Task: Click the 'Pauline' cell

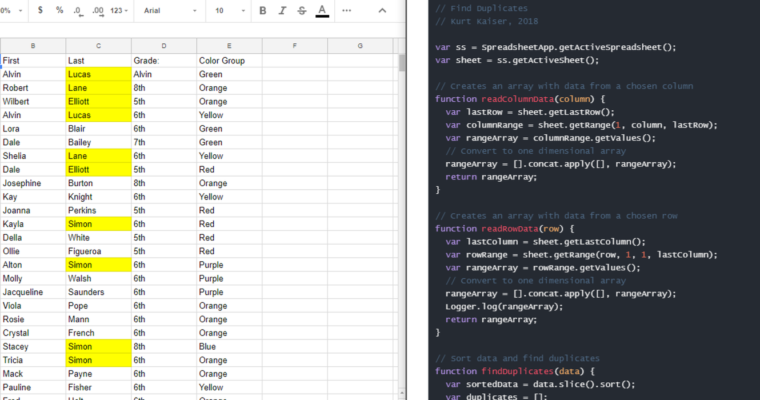Action: (33, 387)
